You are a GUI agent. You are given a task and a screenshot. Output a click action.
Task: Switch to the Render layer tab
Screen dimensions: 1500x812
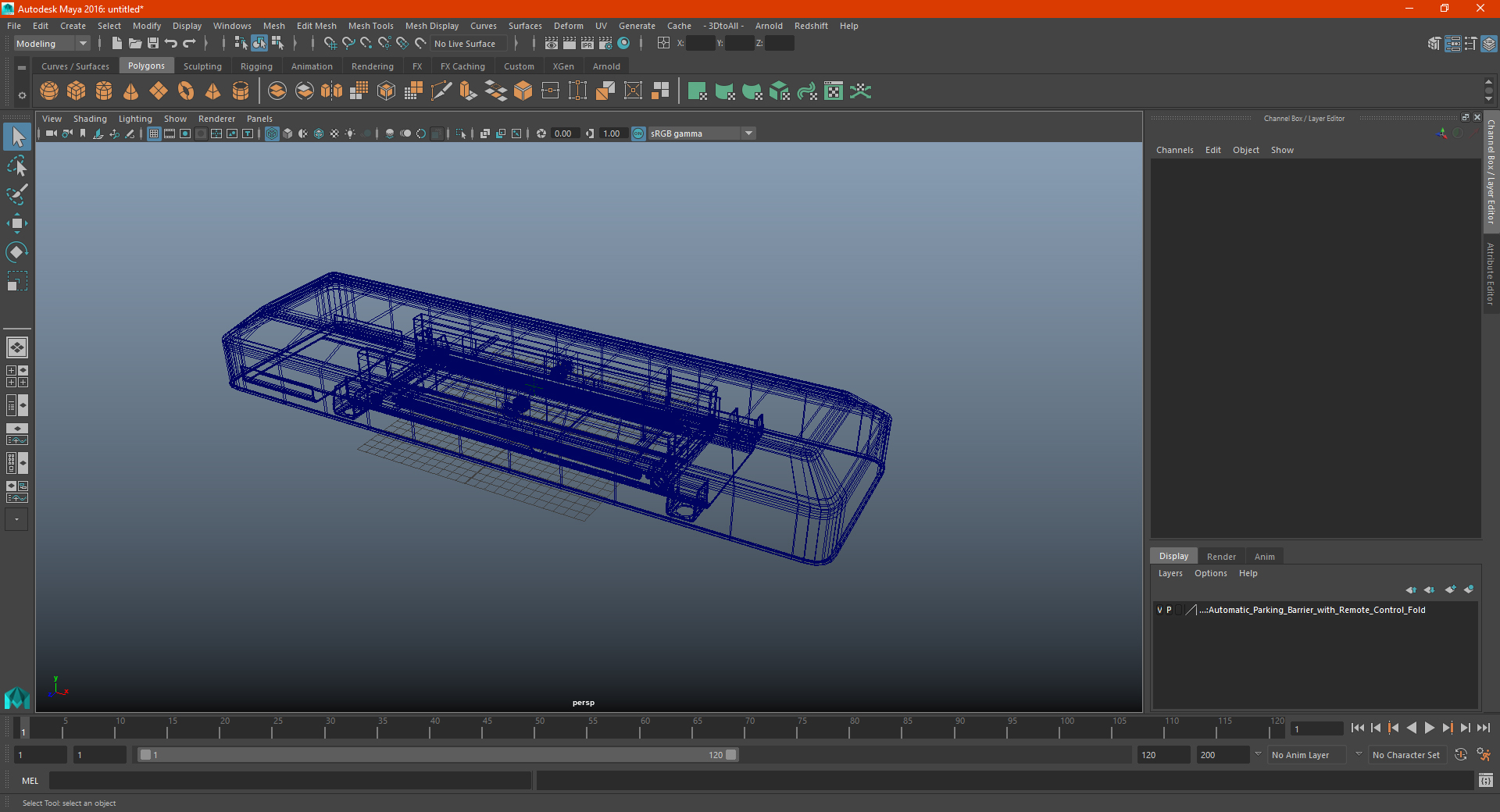pyautogui.click(x=1221, y=557)
